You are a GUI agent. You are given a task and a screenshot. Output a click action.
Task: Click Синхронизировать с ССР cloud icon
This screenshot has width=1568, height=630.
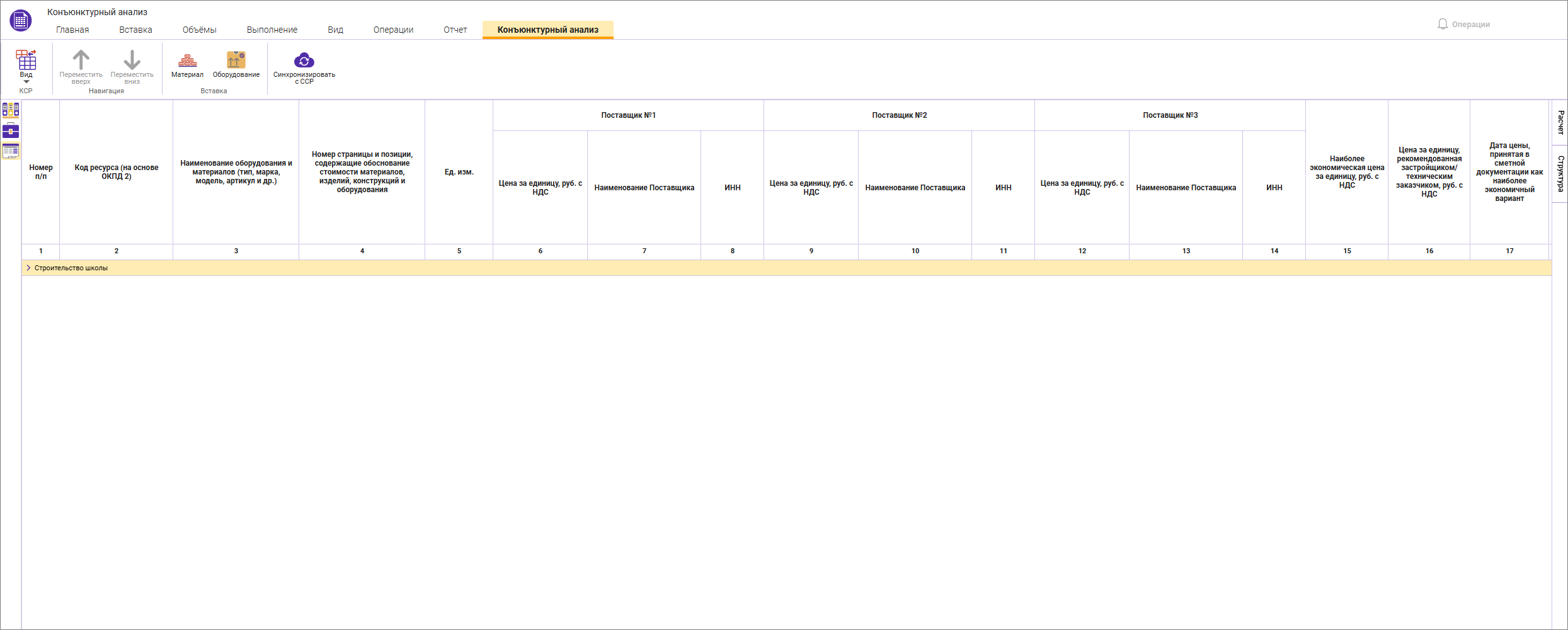point(304,60)
